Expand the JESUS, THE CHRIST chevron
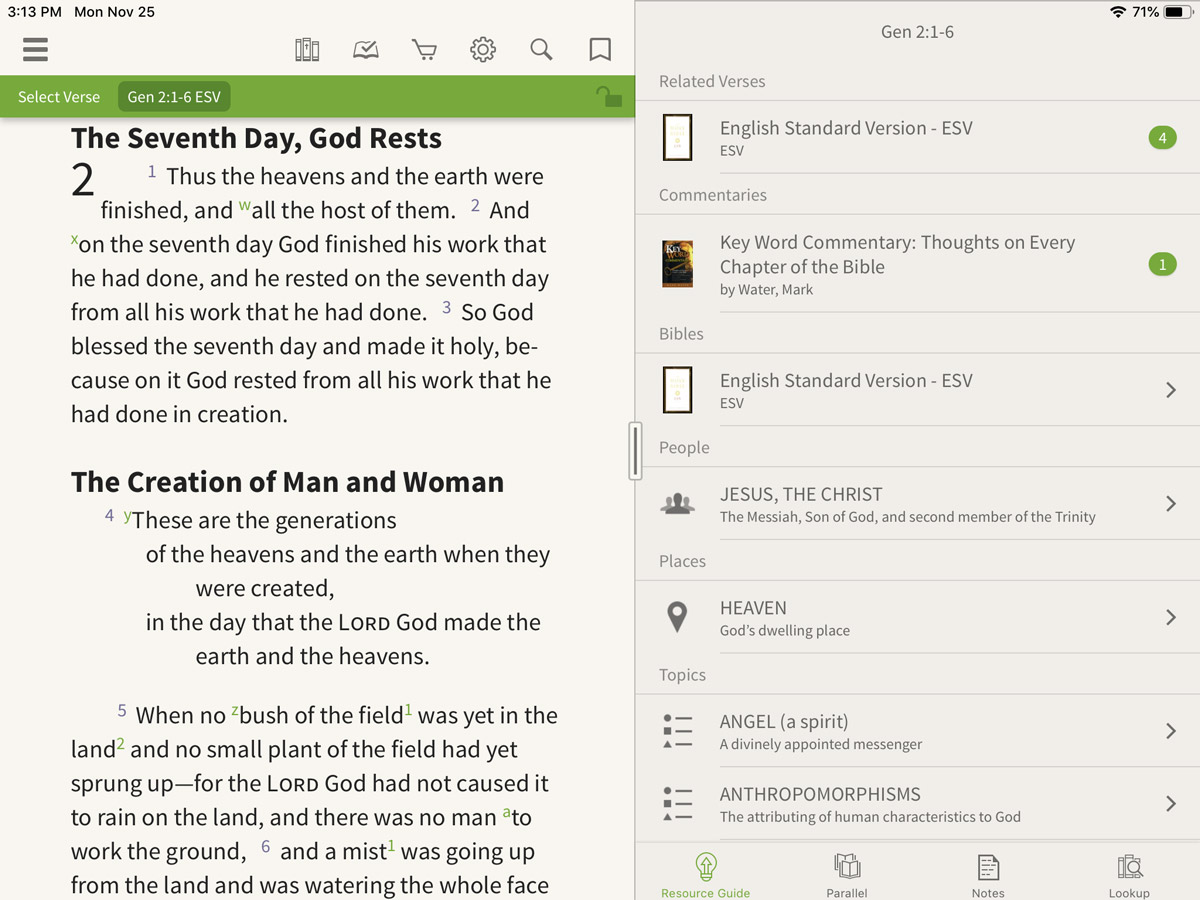 click(1170, 504)
